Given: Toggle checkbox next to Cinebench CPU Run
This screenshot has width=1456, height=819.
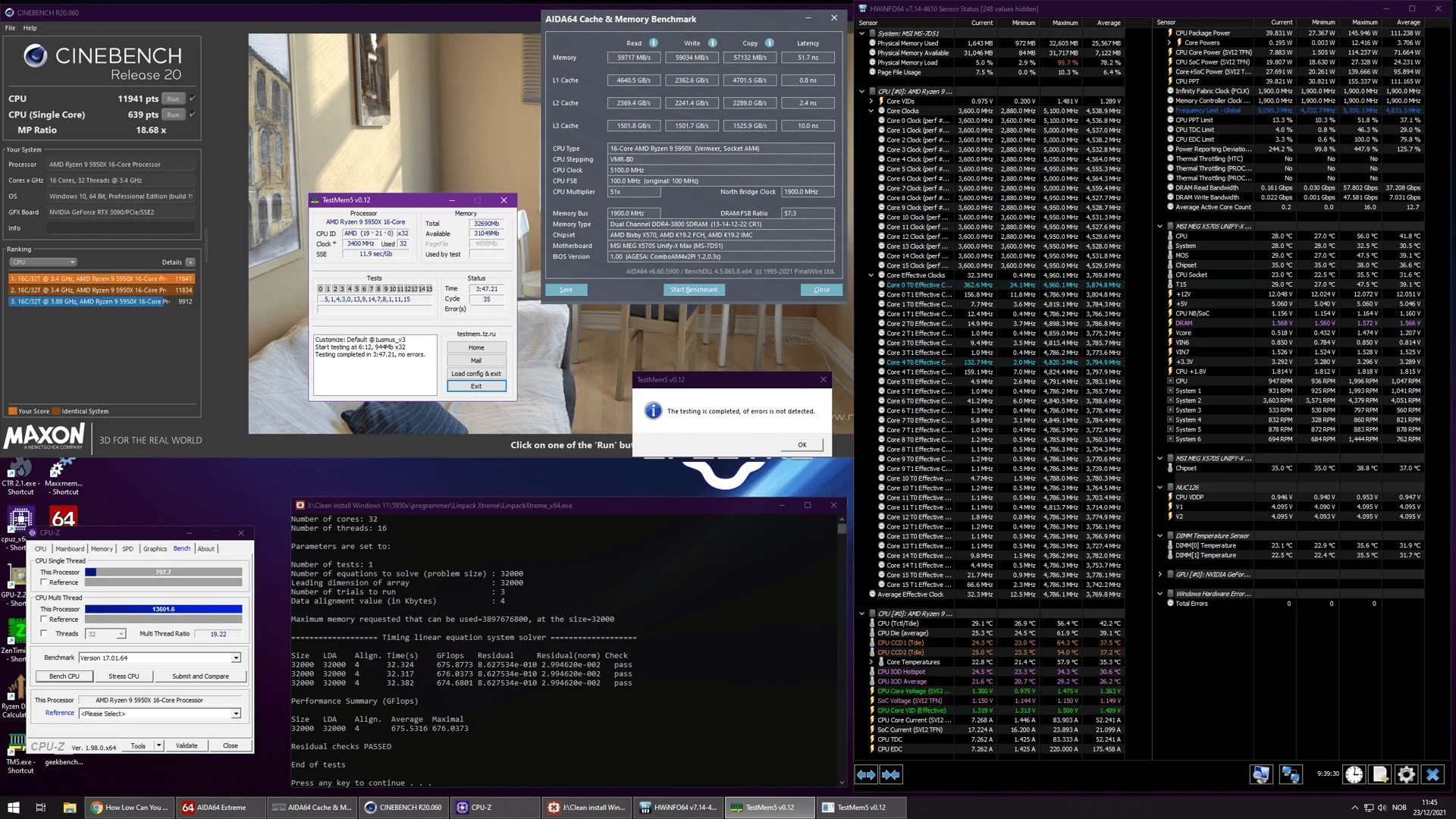Looking at the screenshot, I should [x=192, y=99].
